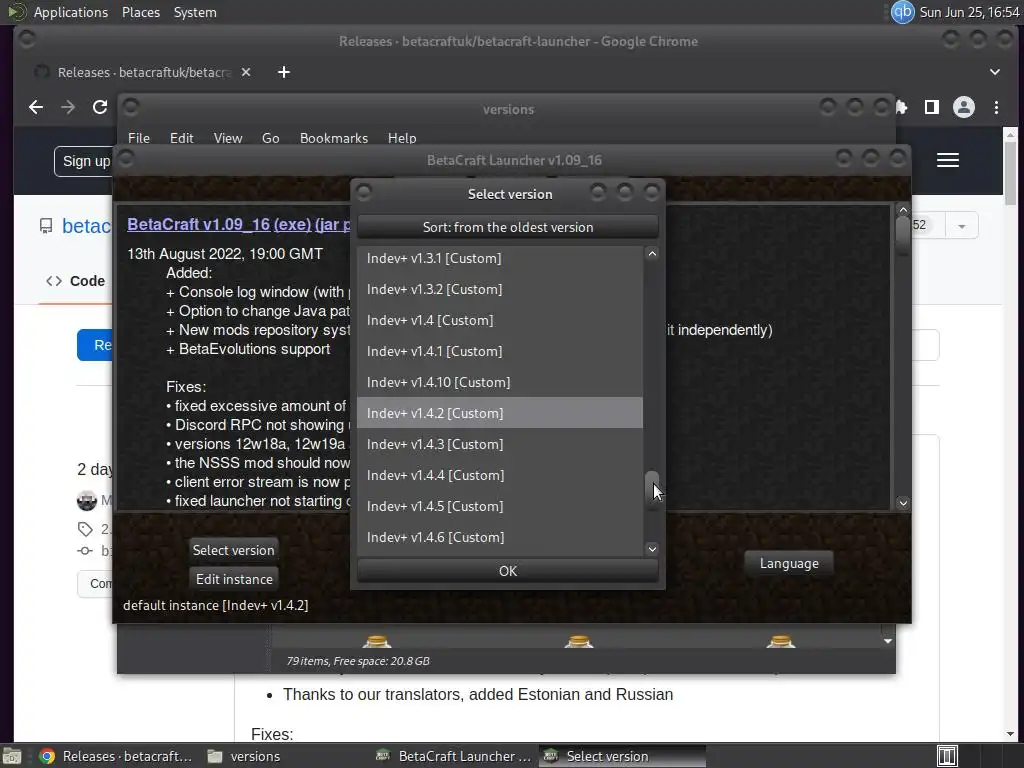
Task: Click GitHub repository icon beside betac
Action: pos(46,226)
